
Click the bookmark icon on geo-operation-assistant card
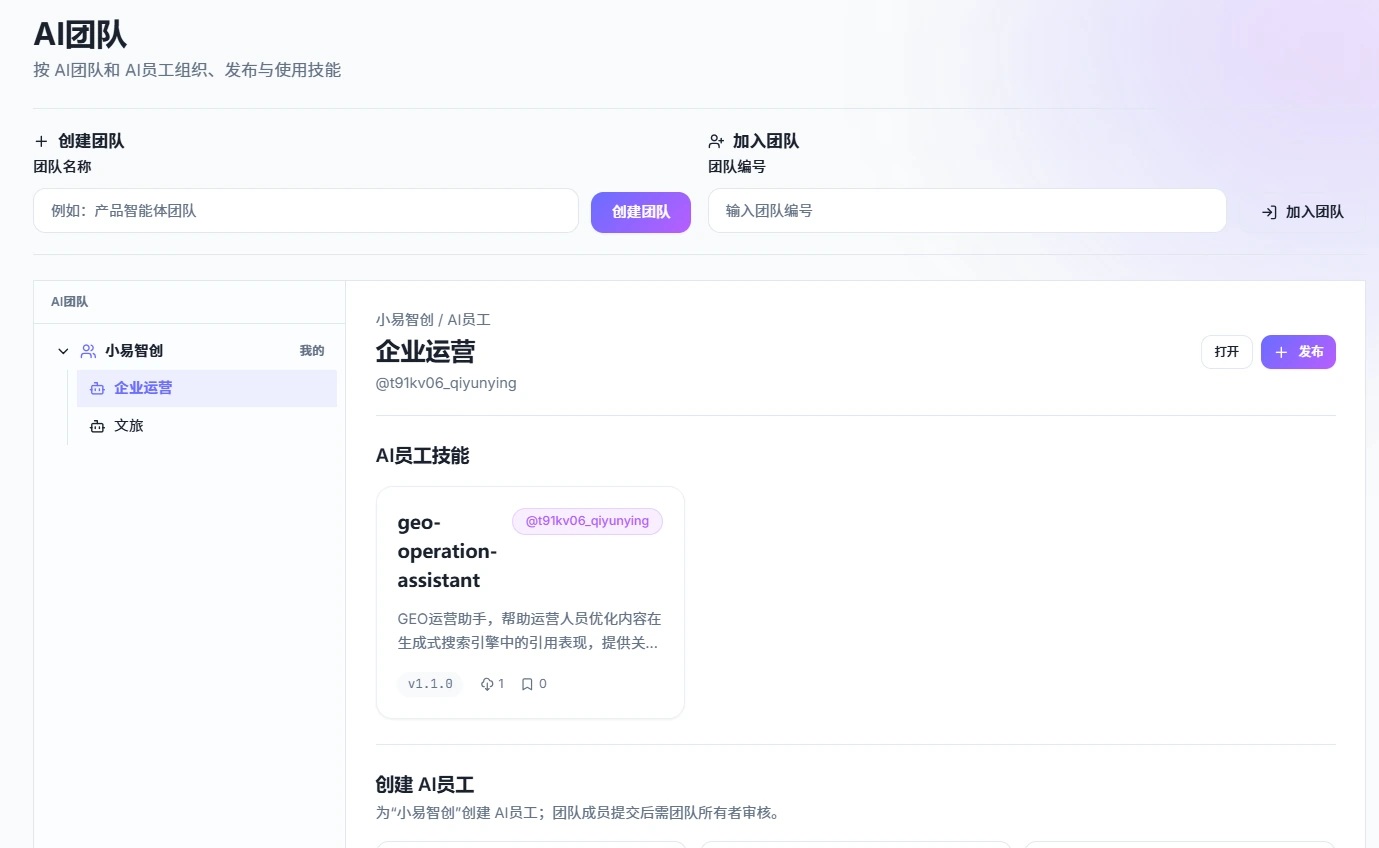point(527,684)
